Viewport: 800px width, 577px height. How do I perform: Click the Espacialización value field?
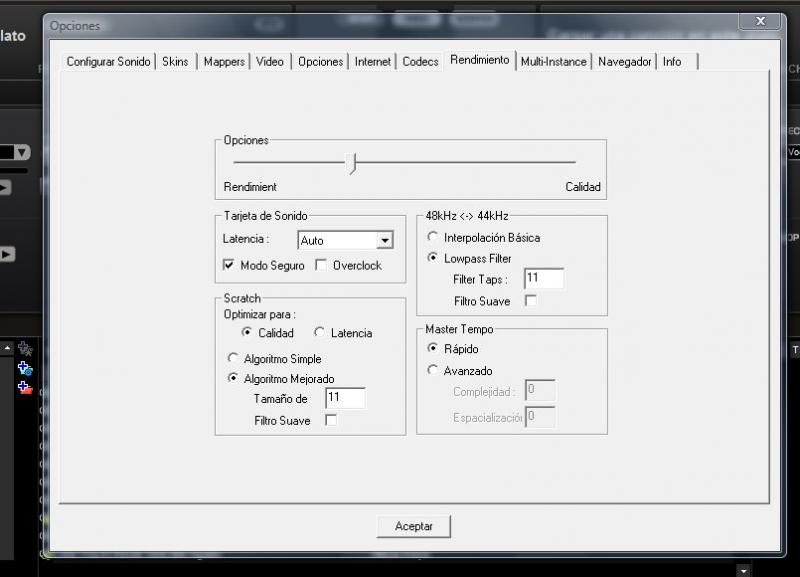coord(540,416)
